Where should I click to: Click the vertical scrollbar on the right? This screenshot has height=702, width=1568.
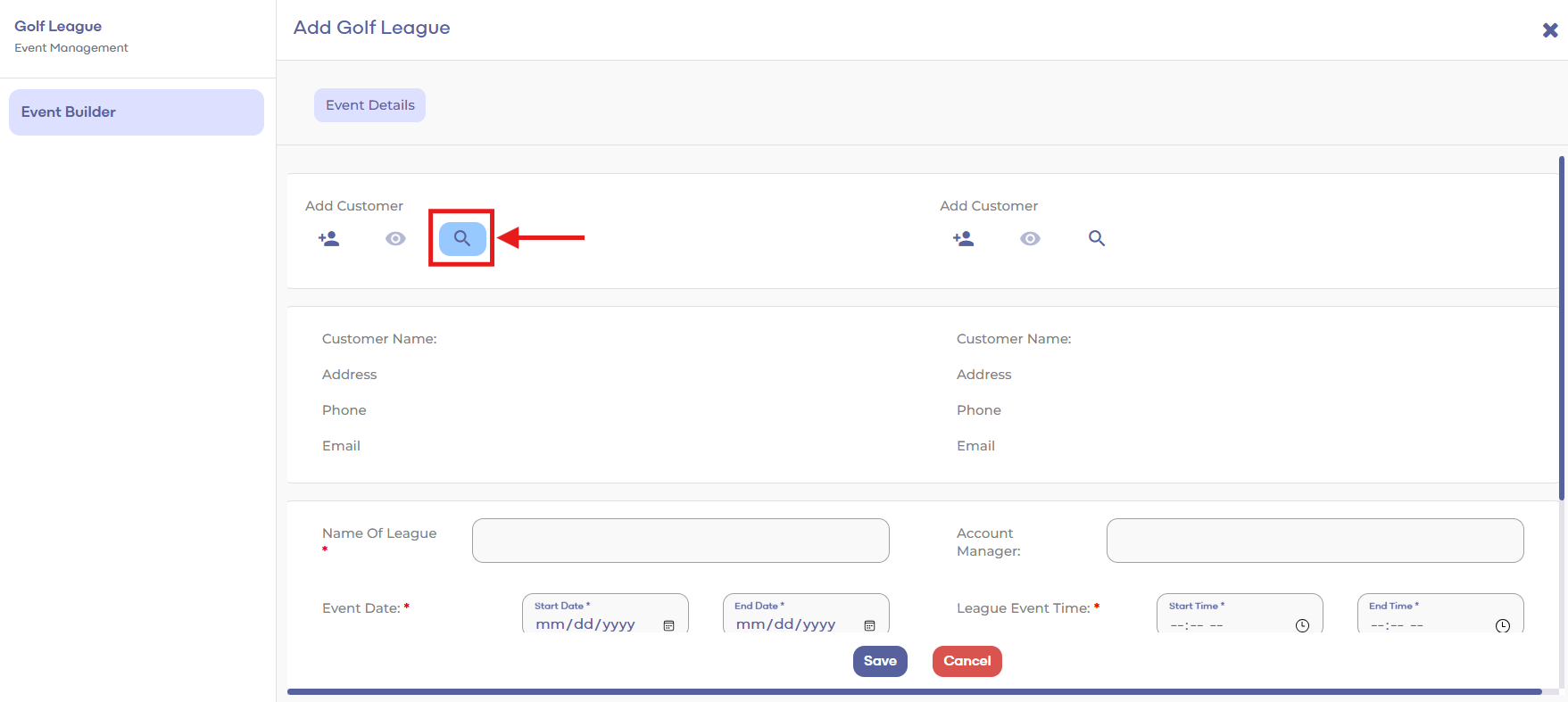coord(1561,328)
